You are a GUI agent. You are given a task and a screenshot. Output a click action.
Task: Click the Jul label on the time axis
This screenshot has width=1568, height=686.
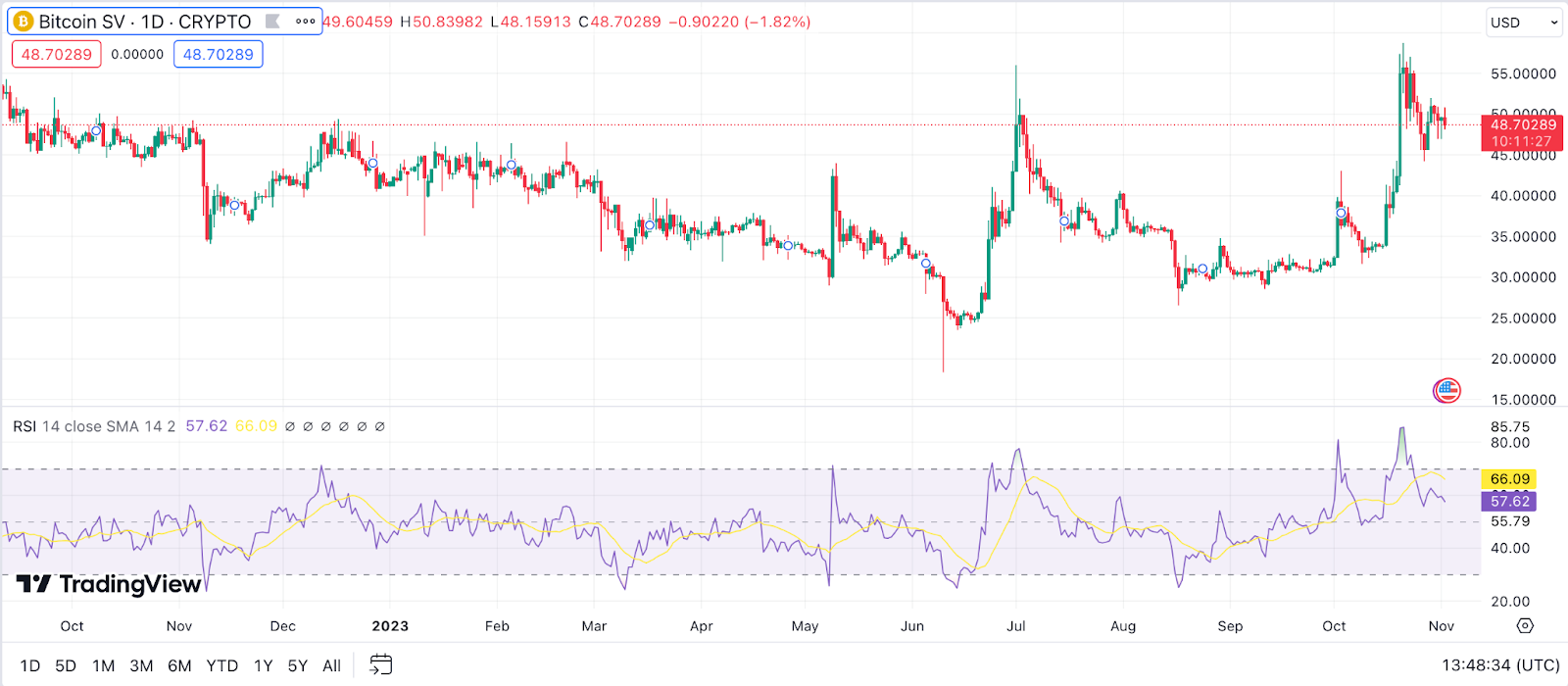tap(1016, 626)
